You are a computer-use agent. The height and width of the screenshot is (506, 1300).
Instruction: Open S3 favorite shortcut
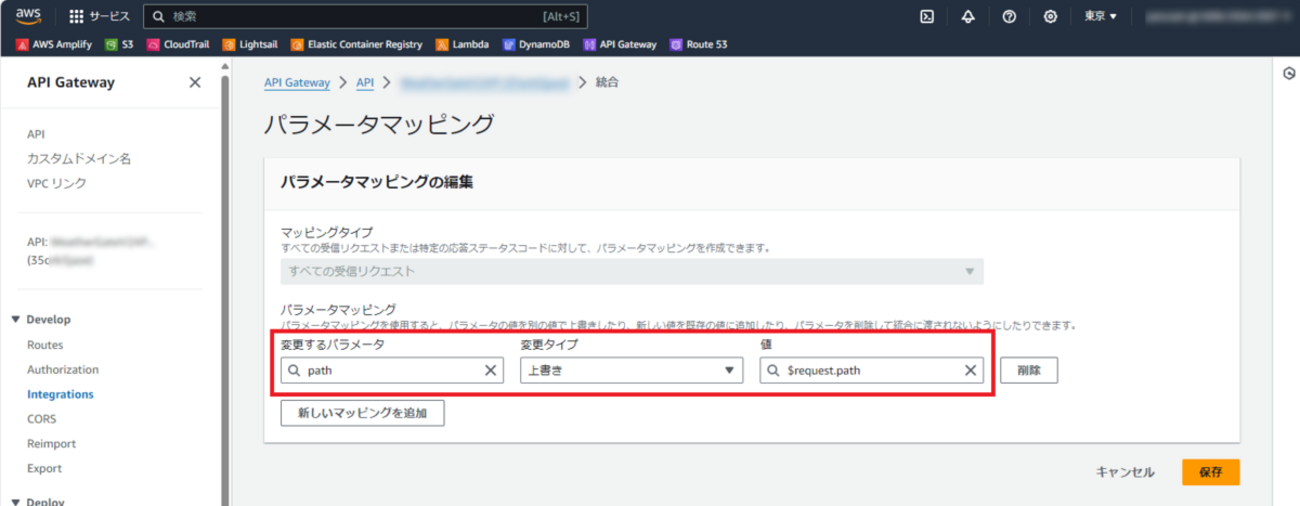click(119, 44)
